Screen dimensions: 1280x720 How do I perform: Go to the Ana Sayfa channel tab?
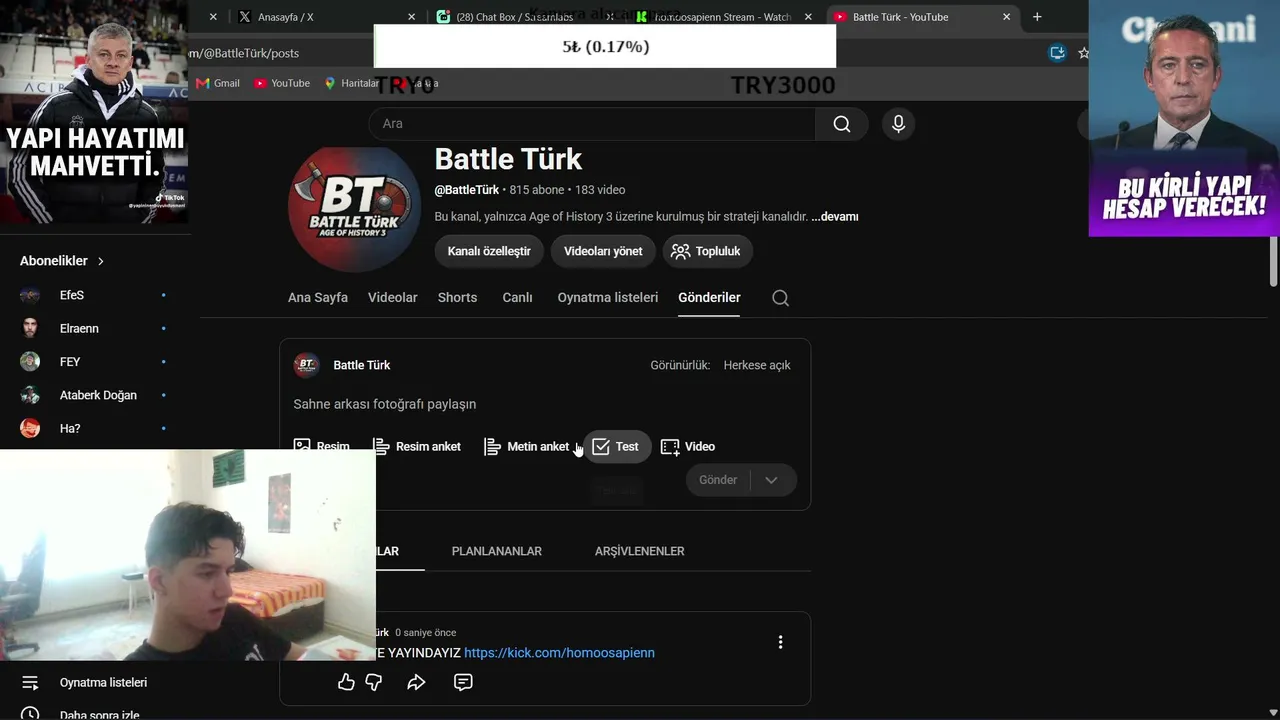point(318,297)
